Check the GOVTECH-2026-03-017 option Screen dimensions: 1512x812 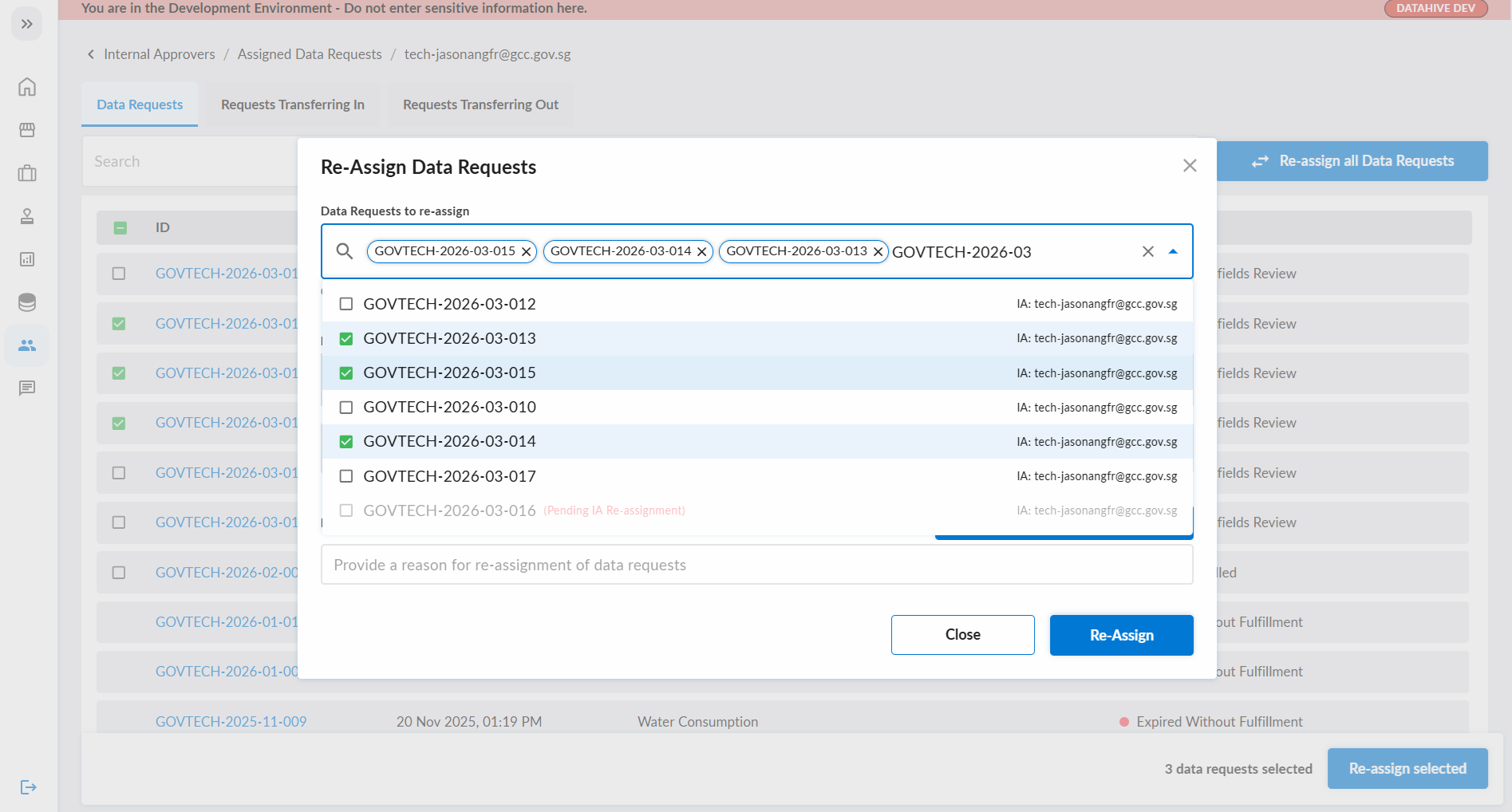(346, 476)
